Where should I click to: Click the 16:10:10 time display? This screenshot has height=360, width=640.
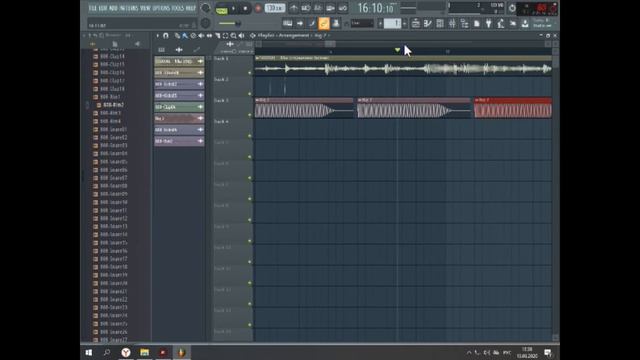point(376,8)
